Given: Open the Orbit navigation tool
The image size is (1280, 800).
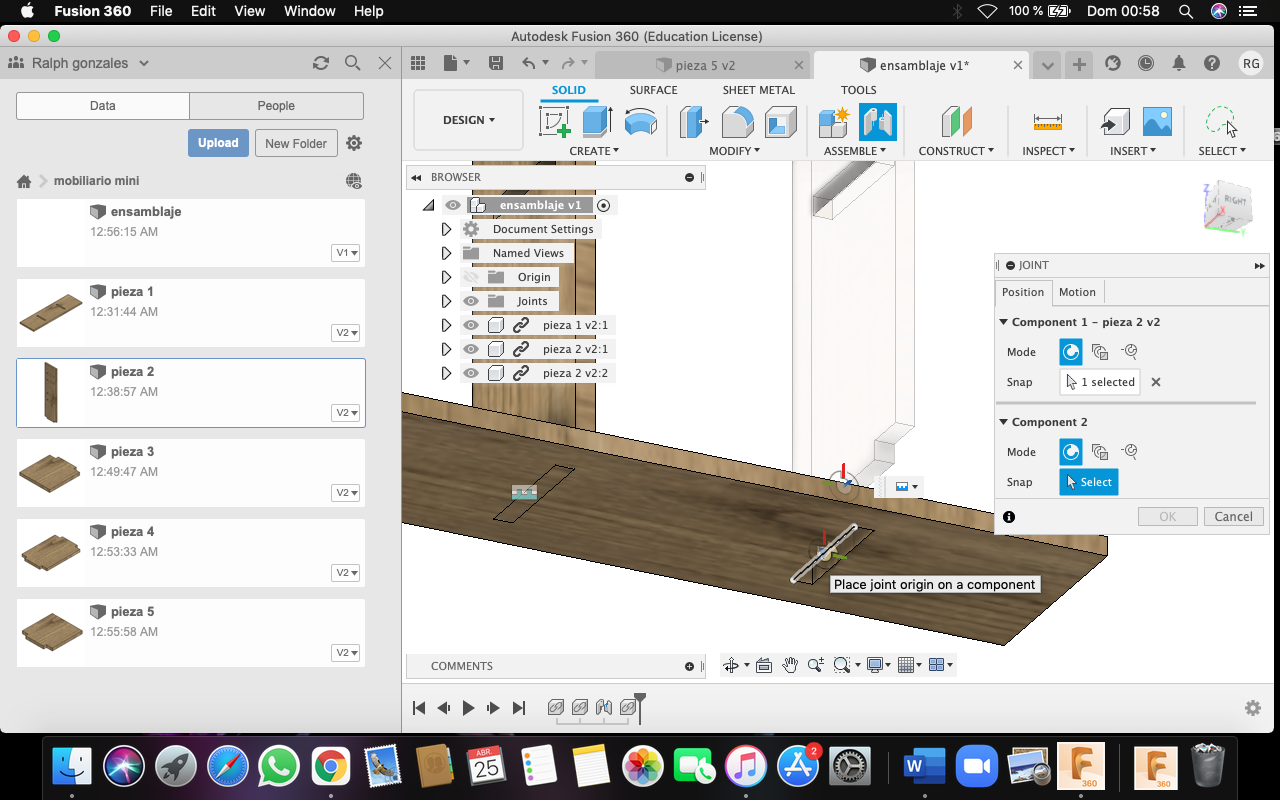Looking at the screenshot, I should click(x=731, y=665).
